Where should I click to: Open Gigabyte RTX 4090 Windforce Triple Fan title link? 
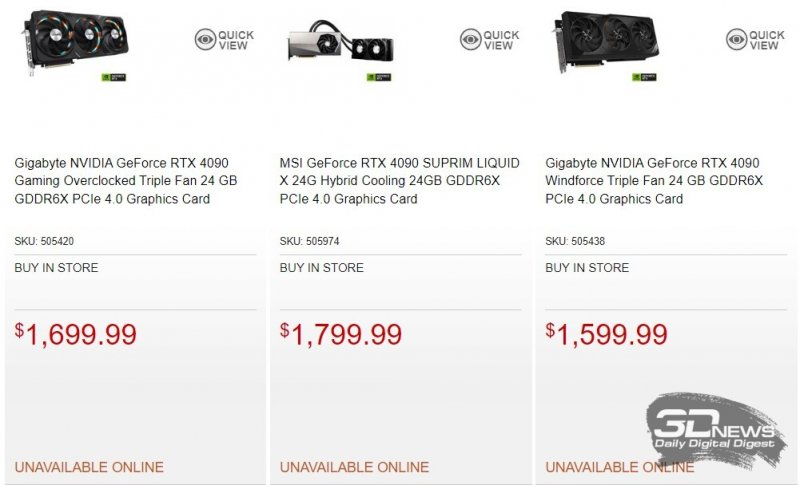tap(654, 181)
